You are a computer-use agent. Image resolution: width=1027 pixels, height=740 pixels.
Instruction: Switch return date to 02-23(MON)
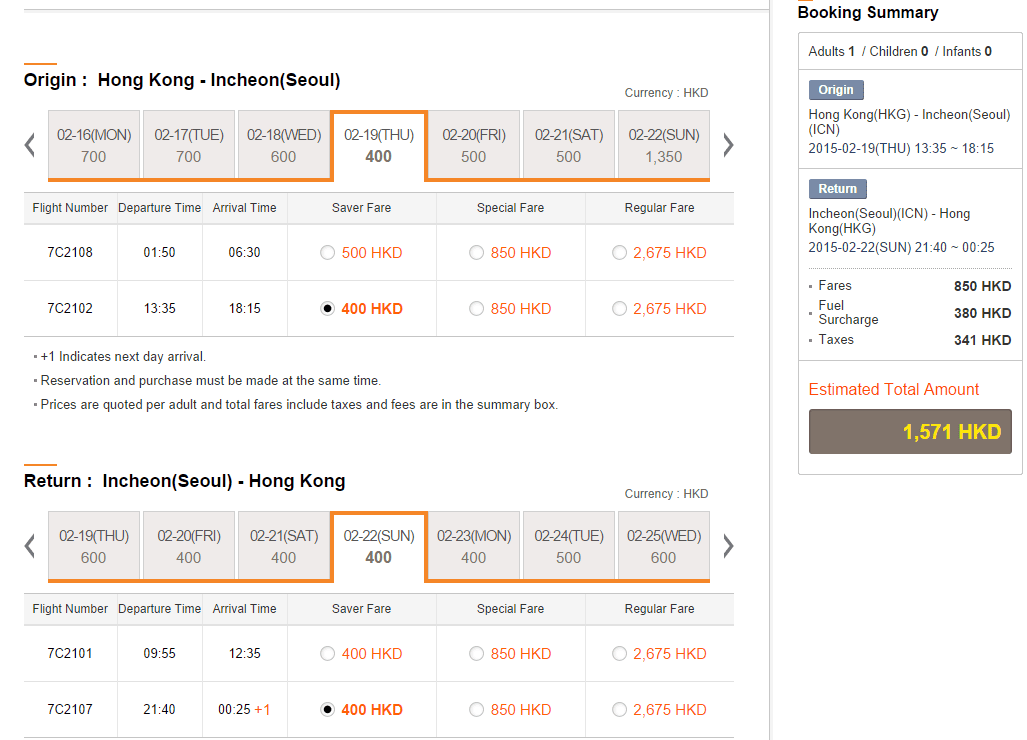pyautogui.click(x=474, y=546)
